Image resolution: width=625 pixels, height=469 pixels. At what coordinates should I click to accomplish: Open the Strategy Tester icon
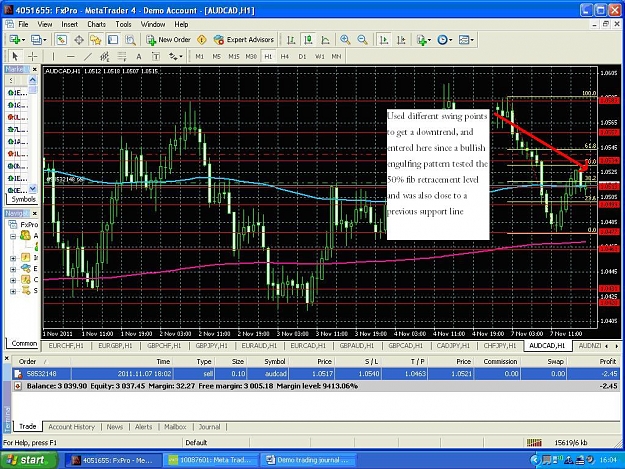pyautogui.click(x=130, y=40)
